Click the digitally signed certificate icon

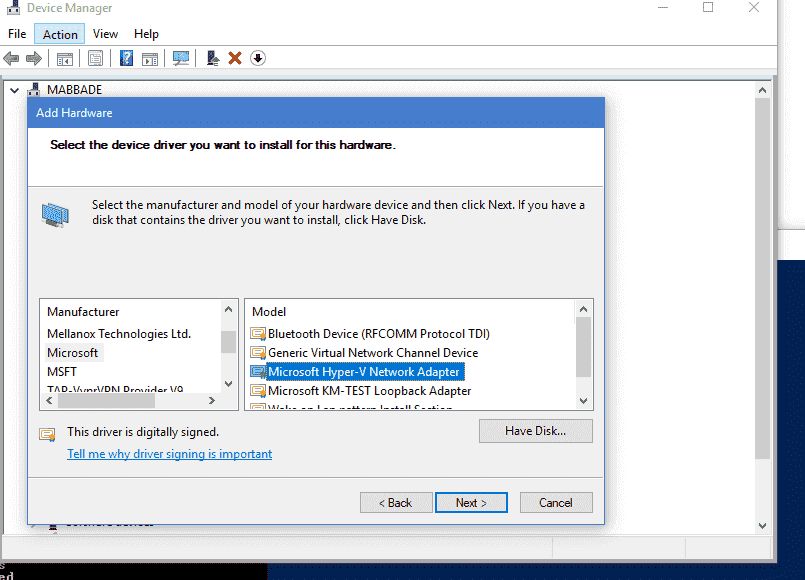click(48, 435)
